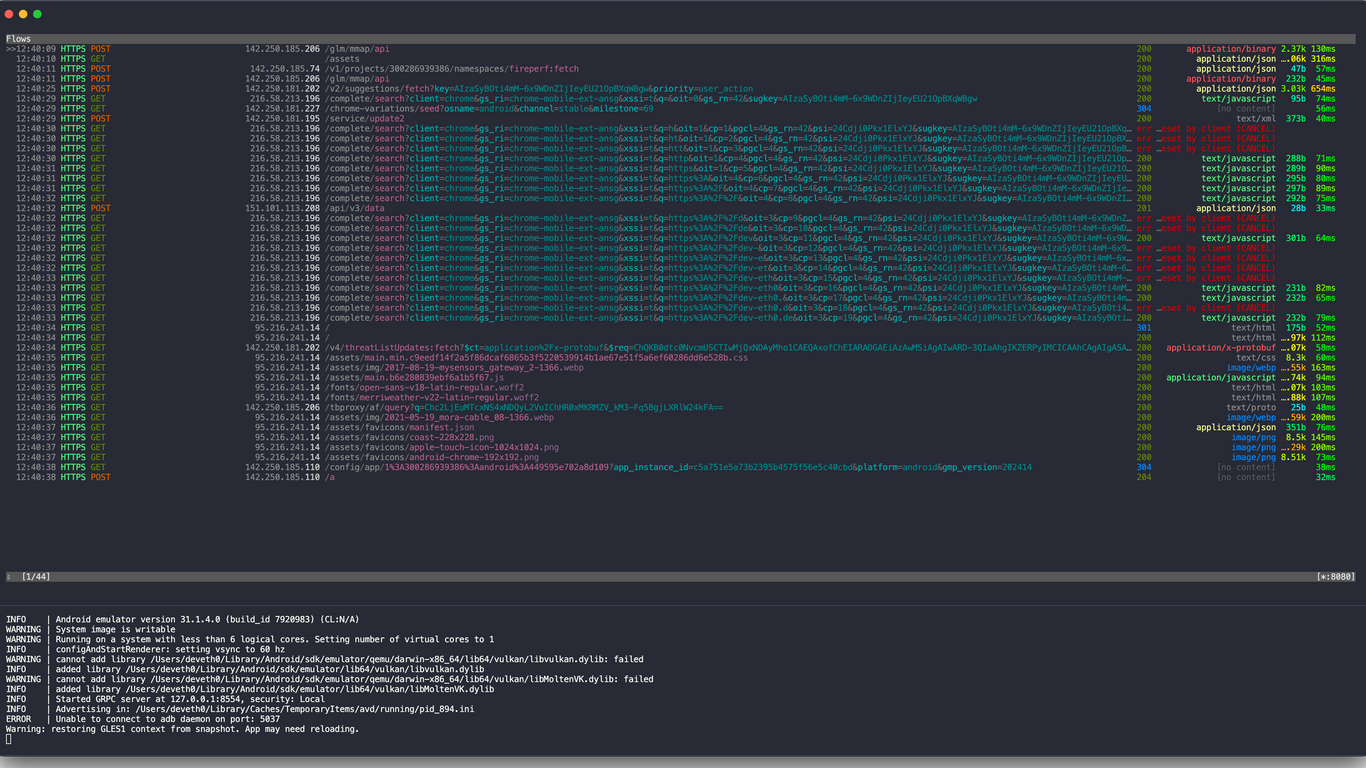Image resolution: width=1366 pixels, height=768 pixels.
Task: Click the Flows header title
Action: point(18,38)
